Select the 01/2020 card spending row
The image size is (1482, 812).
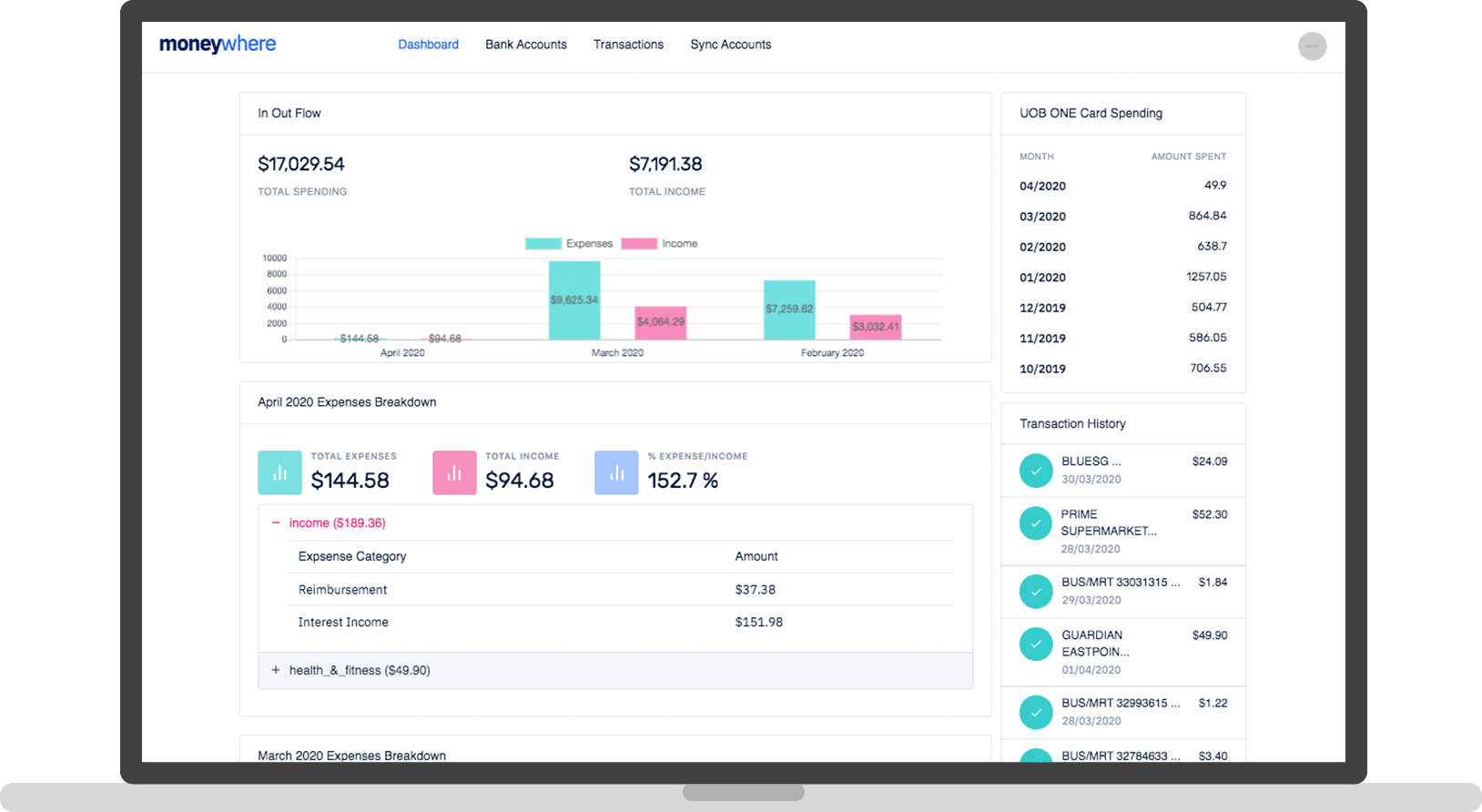1123,278
